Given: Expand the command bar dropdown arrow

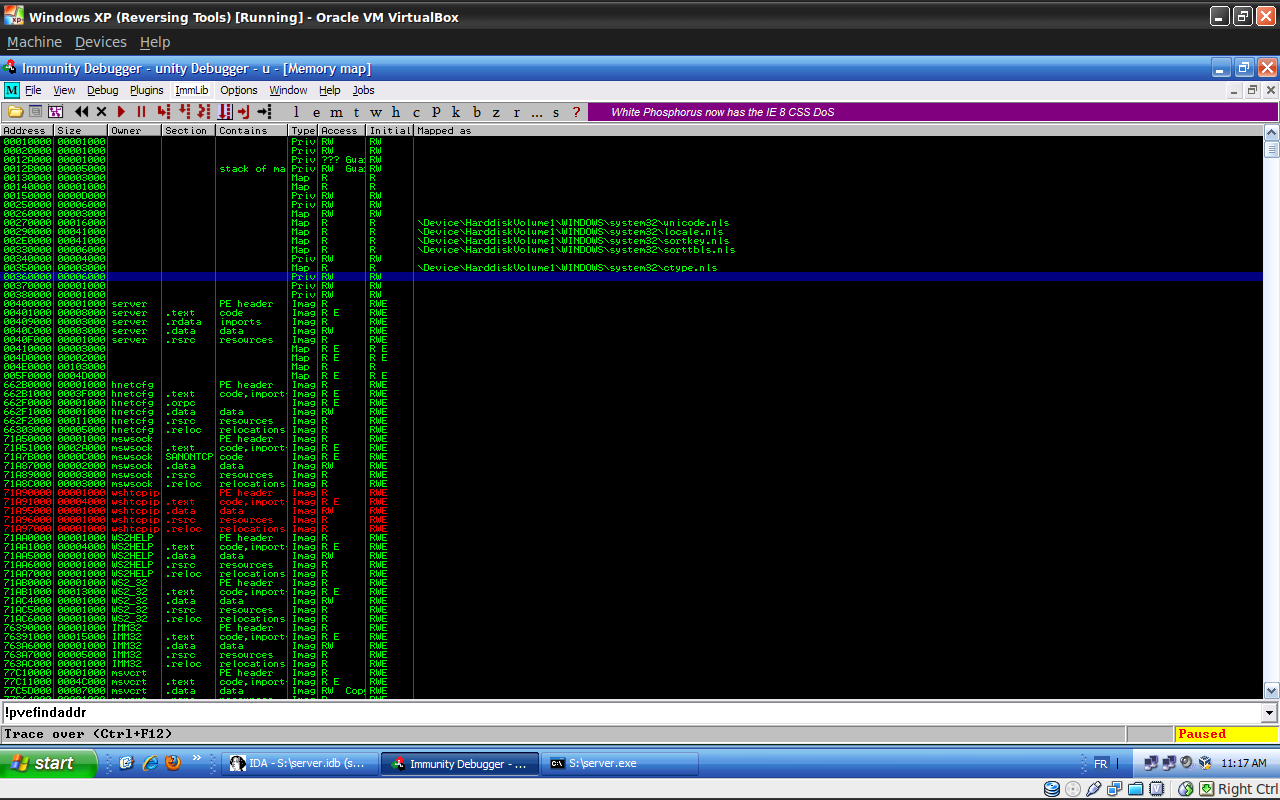Looking at the screenshot, I should (x=1270, y=713).
